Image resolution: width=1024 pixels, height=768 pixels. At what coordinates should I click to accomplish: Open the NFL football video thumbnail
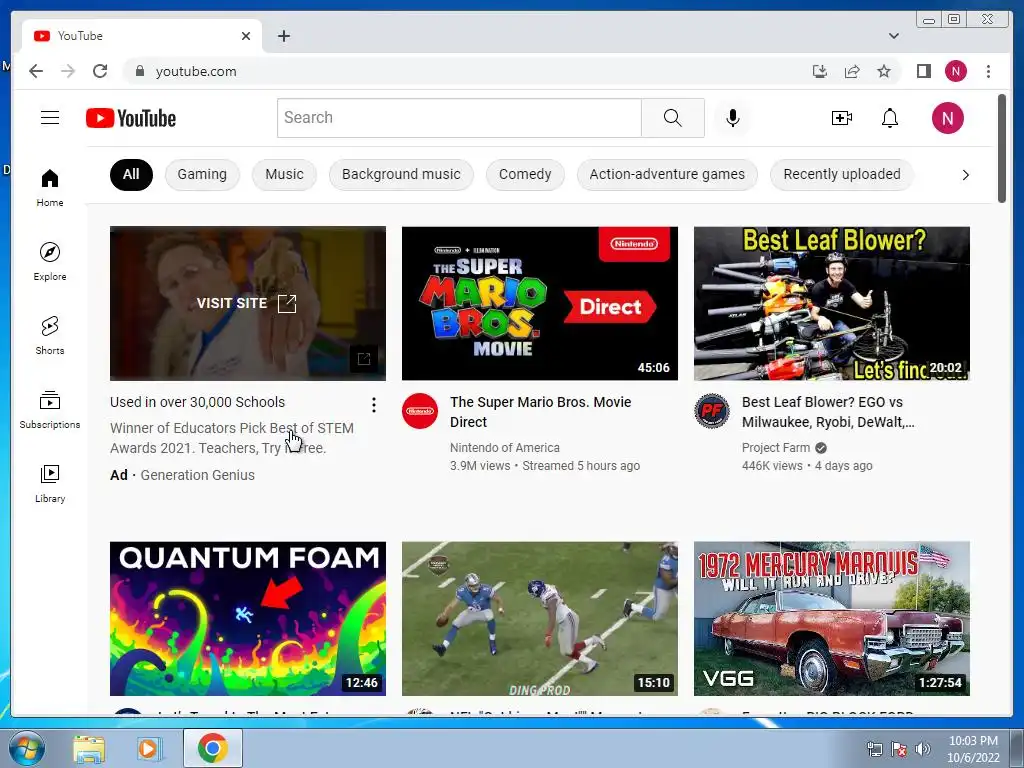pyautogui.click(x=539, y=618)
